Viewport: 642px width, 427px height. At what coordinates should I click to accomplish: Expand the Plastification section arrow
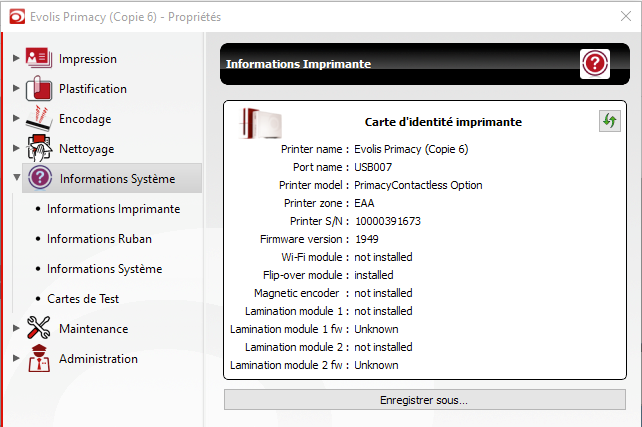[16, 88]
